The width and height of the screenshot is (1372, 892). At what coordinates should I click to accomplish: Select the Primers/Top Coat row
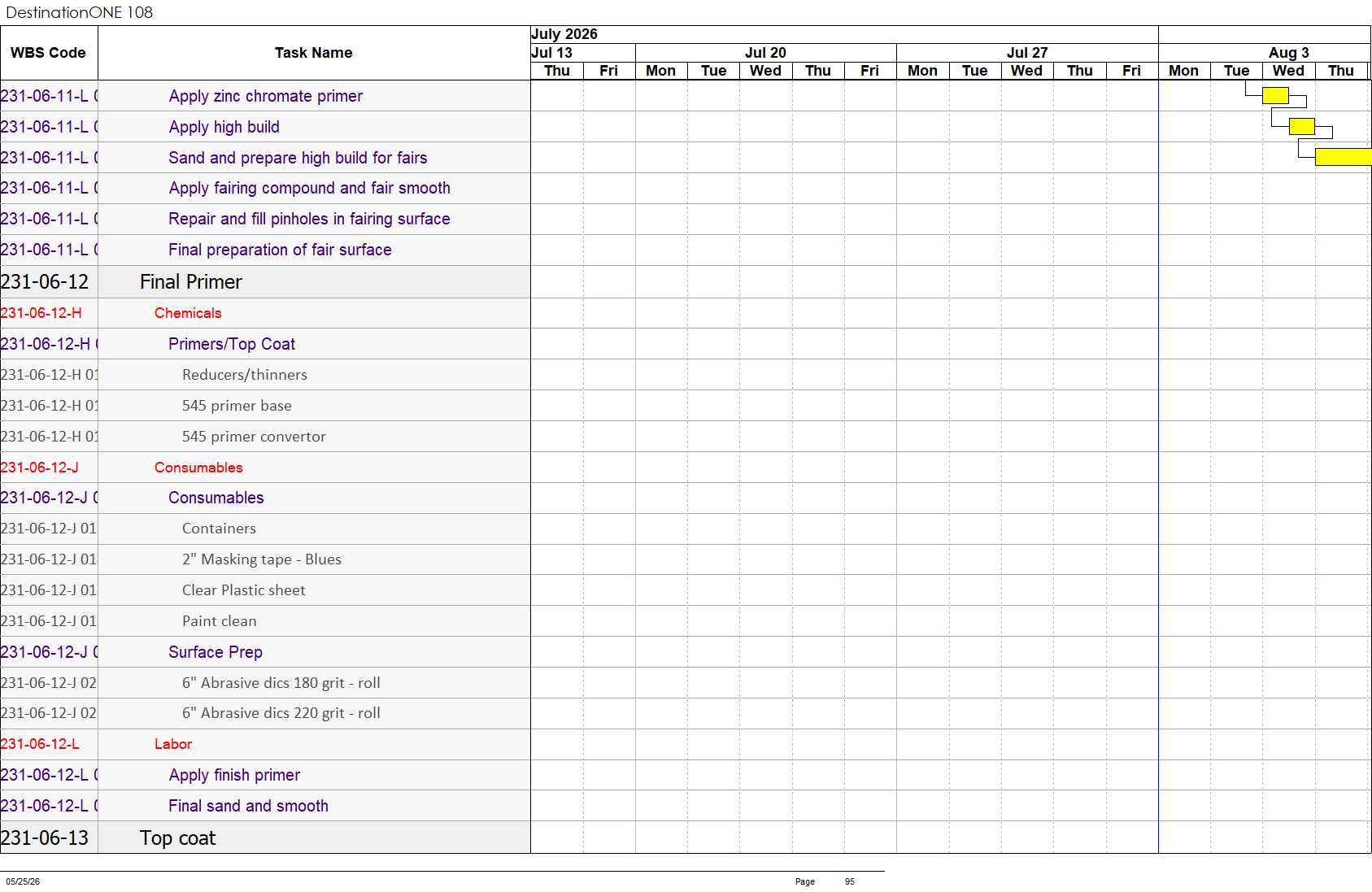232,344
